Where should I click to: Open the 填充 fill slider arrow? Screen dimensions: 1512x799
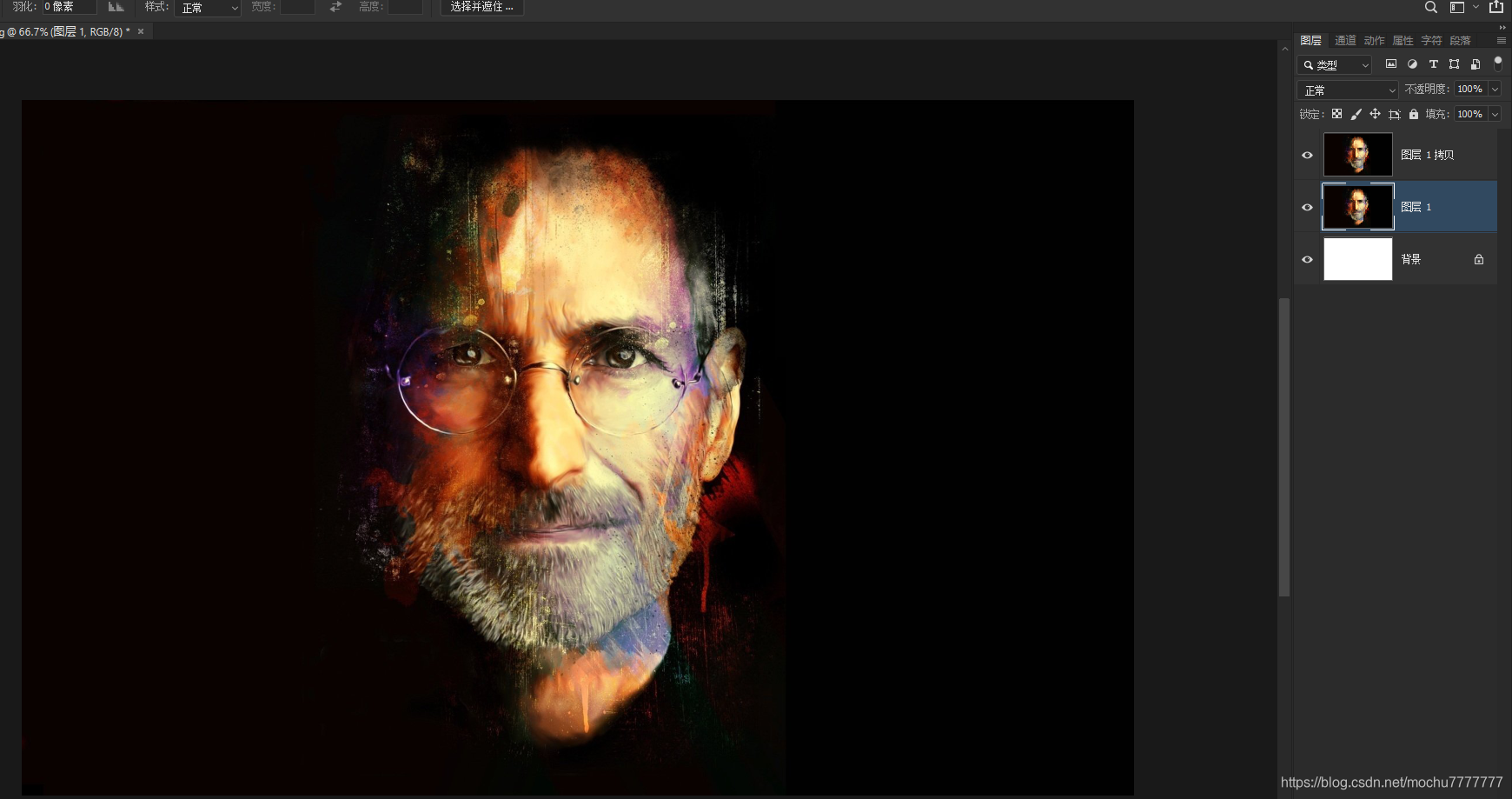point(1495,114)
